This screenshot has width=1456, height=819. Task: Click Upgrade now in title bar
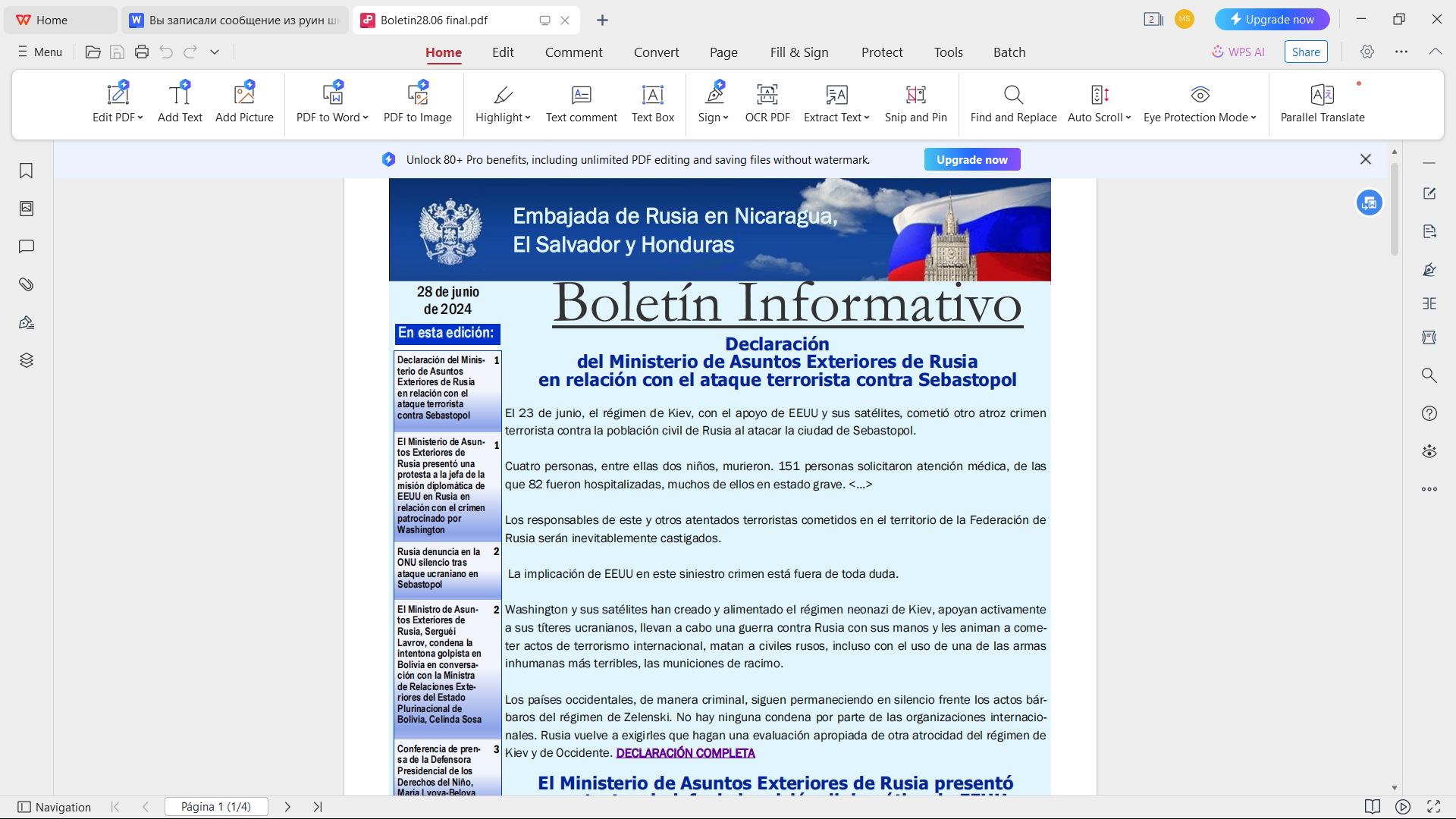[1272, 20]
